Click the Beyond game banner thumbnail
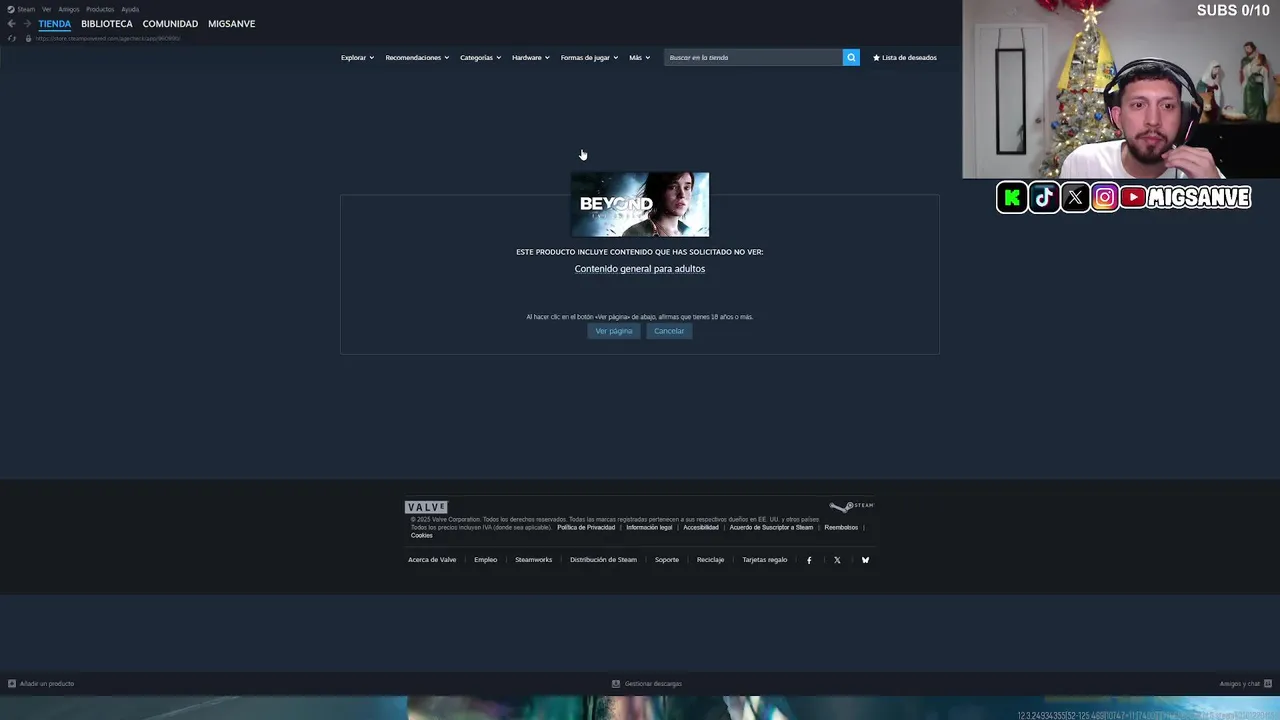This screenshot has width=1280, height=720. tap(640, 204)
